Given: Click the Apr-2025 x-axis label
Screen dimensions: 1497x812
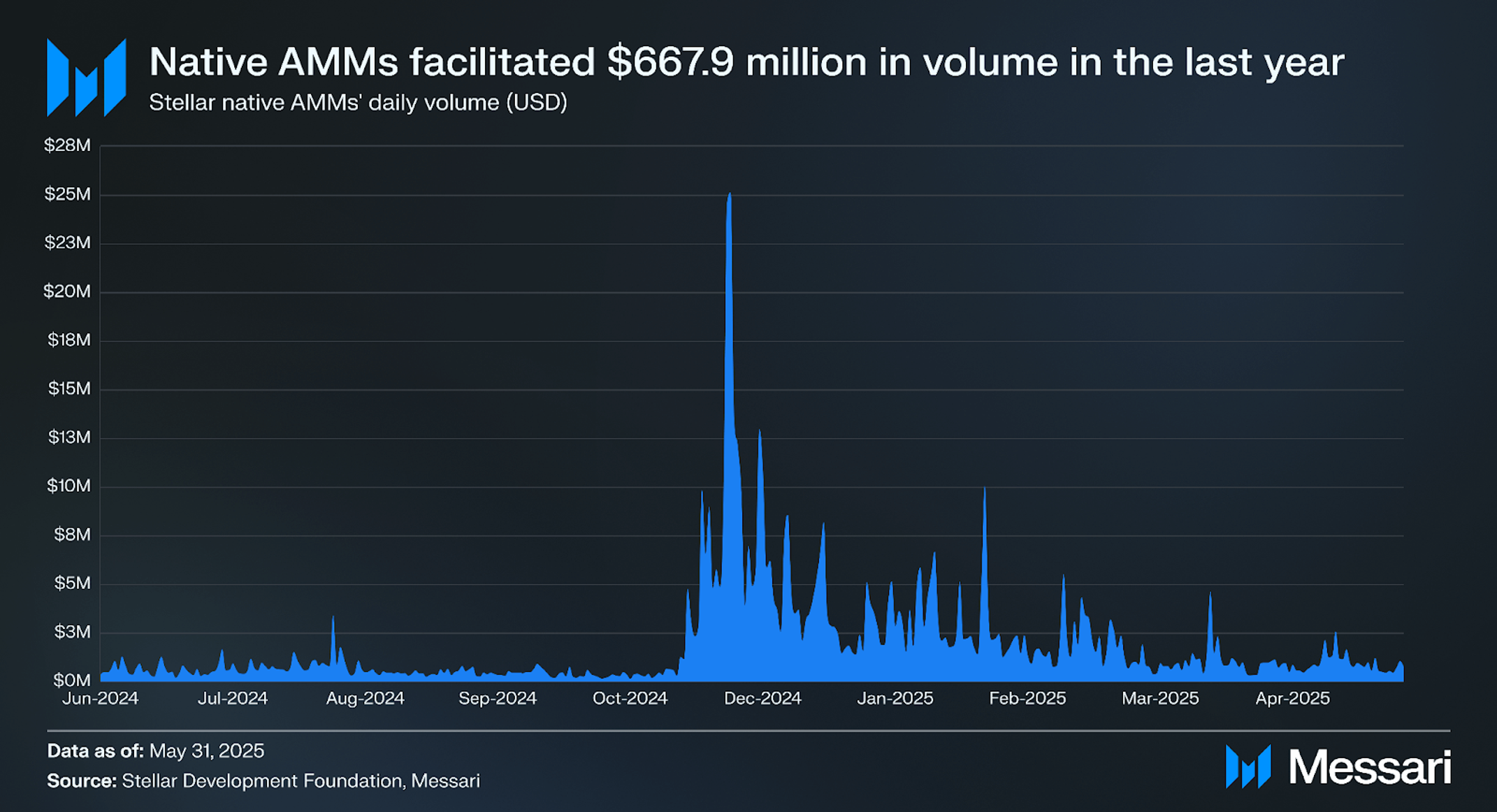Looking at the screenshot, I should pyautogui.click(x=1292, y=698).
